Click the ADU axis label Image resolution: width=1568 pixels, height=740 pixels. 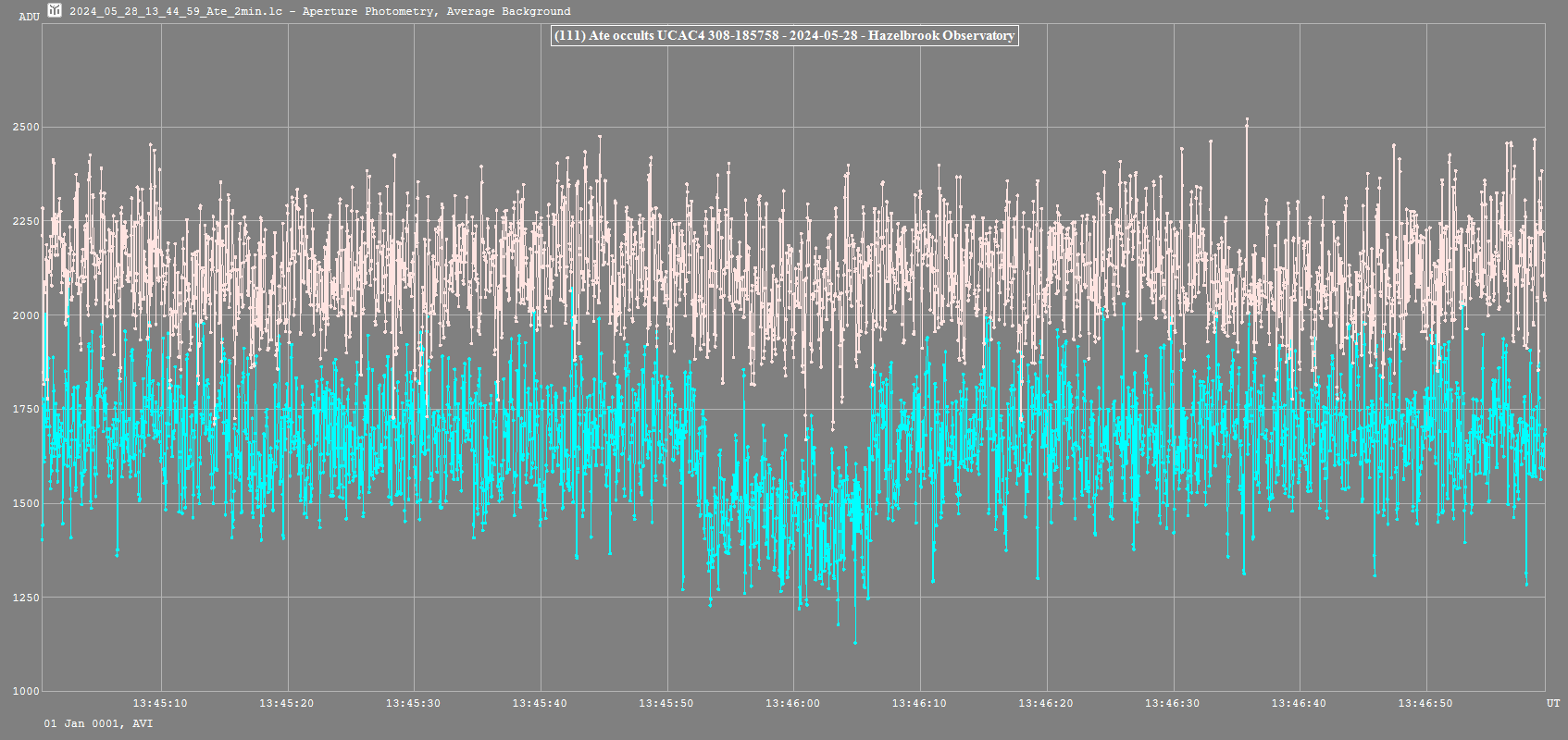tap(29, 17)
